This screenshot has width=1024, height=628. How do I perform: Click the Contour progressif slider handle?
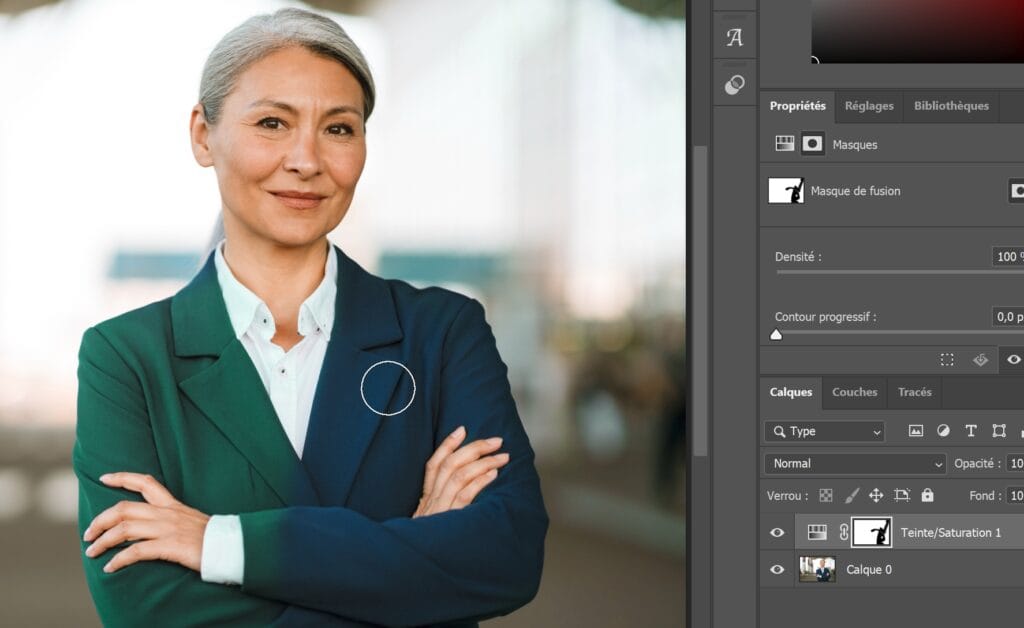(776, 335)
